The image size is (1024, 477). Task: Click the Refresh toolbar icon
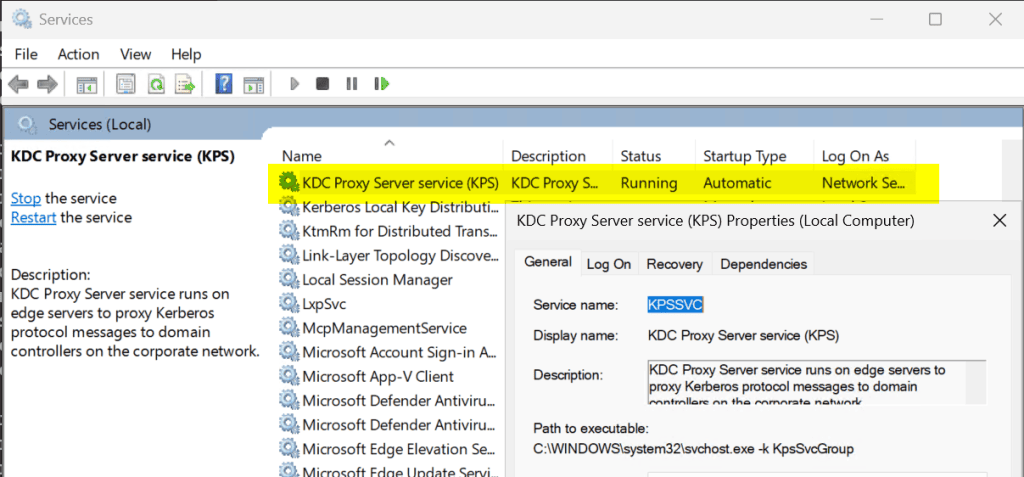[x=156, y=85]
